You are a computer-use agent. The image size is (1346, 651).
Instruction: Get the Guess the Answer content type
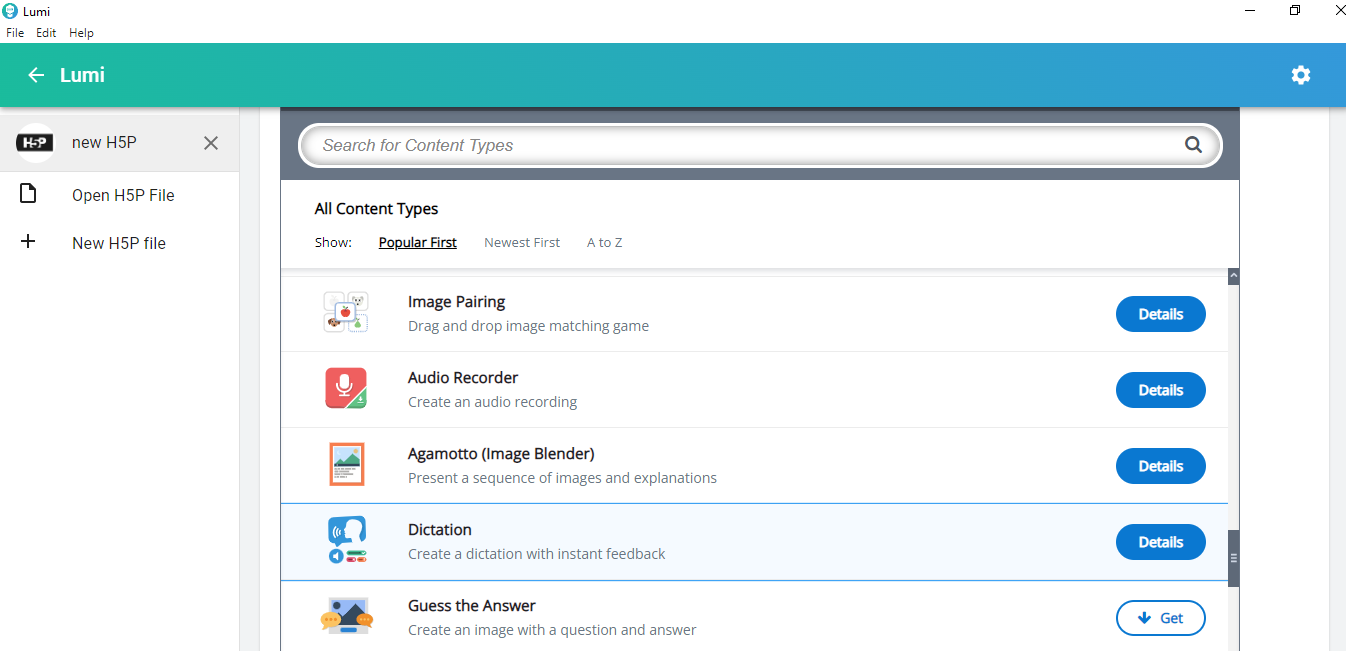tap(1160, 618)
